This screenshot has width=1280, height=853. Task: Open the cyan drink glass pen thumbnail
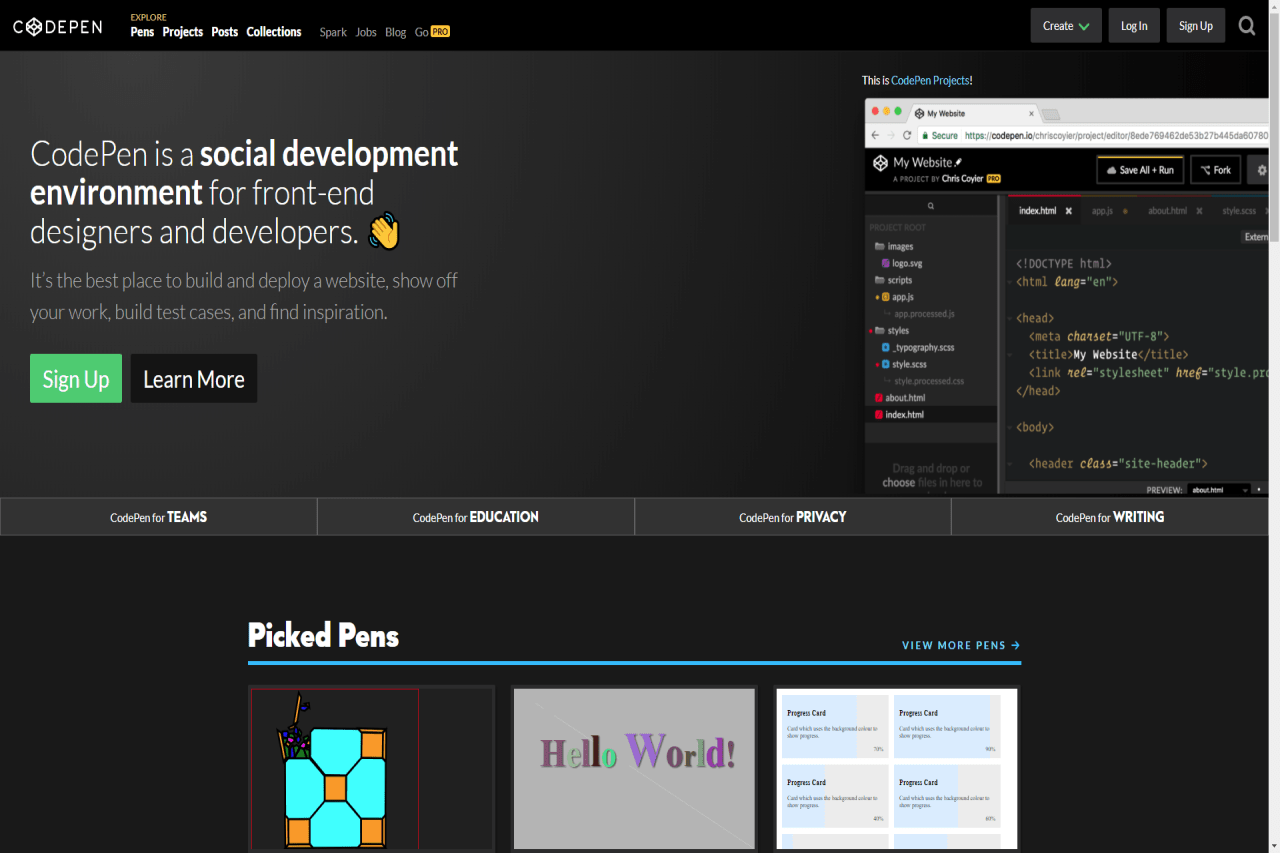click(371, 768)
